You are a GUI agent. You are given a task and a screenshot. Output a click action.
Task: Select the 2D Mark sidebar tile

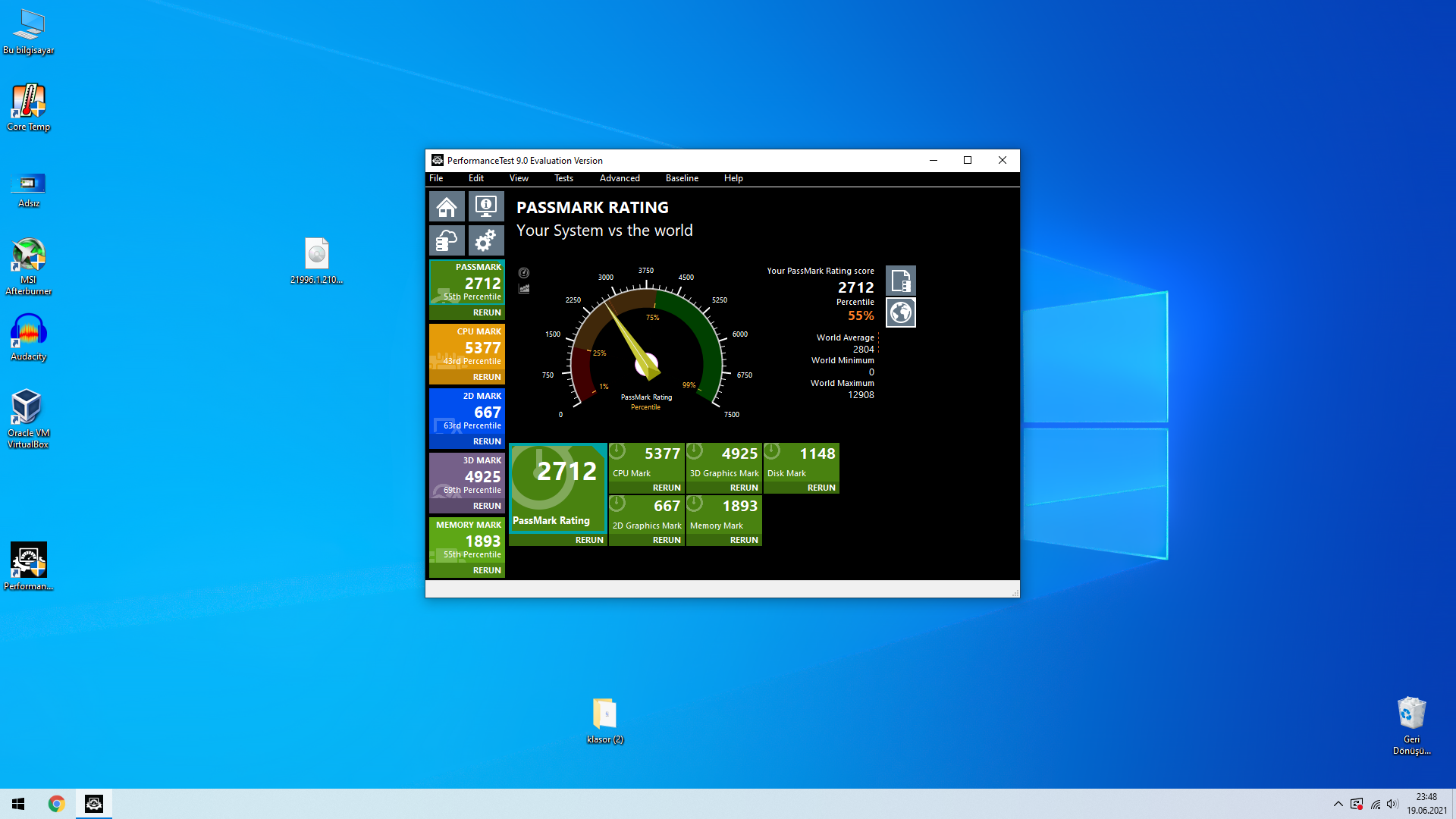pyautogui.click(x=467, y=411)
